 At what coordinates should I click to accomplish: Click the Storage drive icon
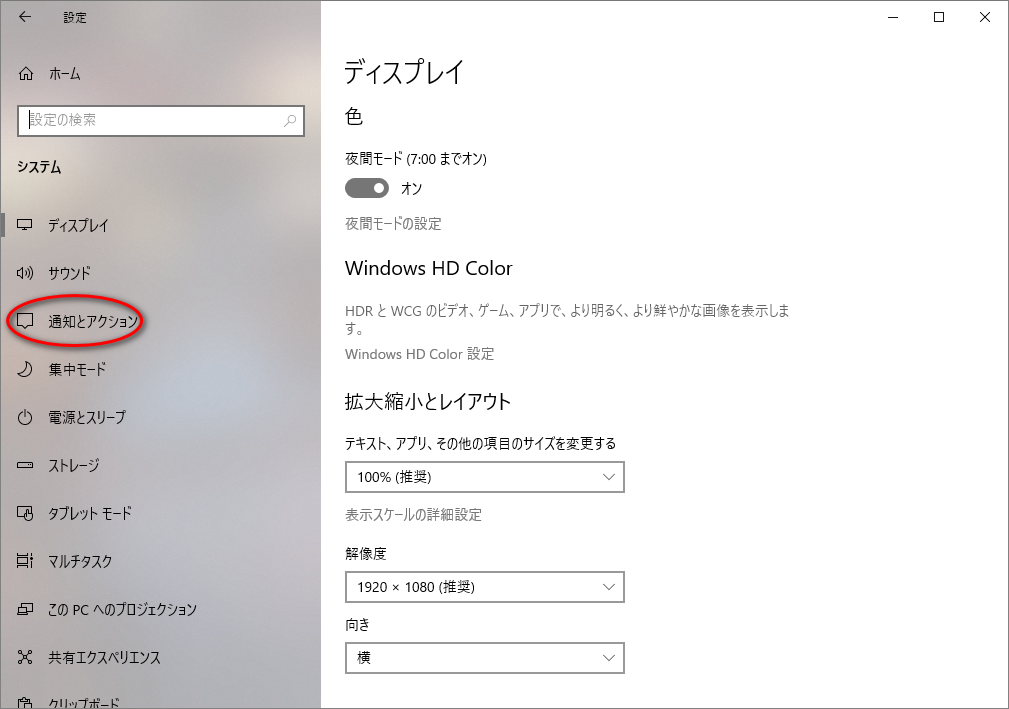(x=27, y=465)
